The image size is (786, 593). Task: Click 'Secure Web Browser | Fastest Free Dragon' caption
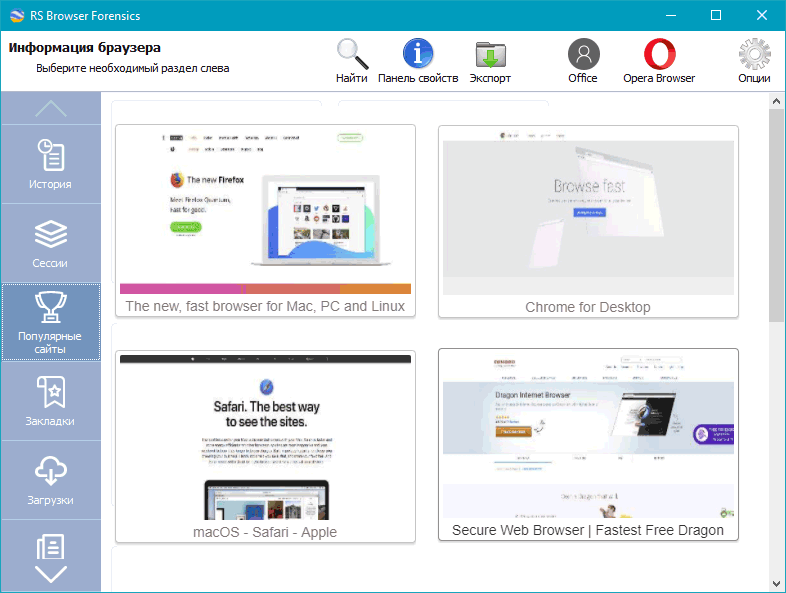click(x=588, y=530)
